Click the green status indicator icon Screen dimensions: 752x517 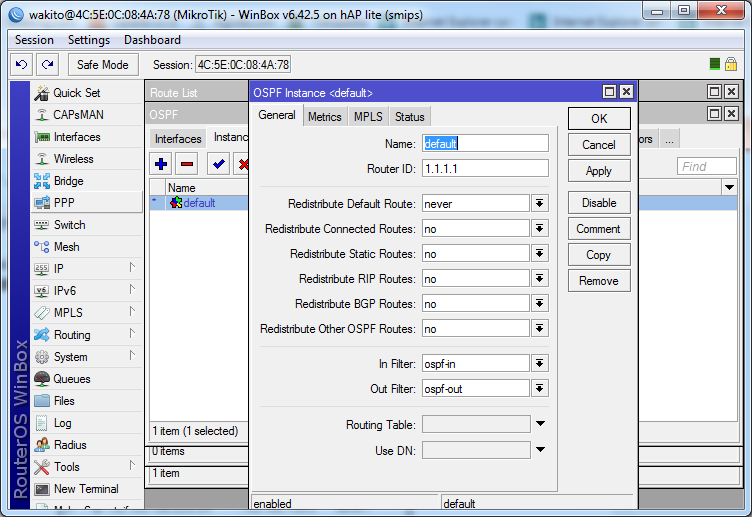click(715, 64)
